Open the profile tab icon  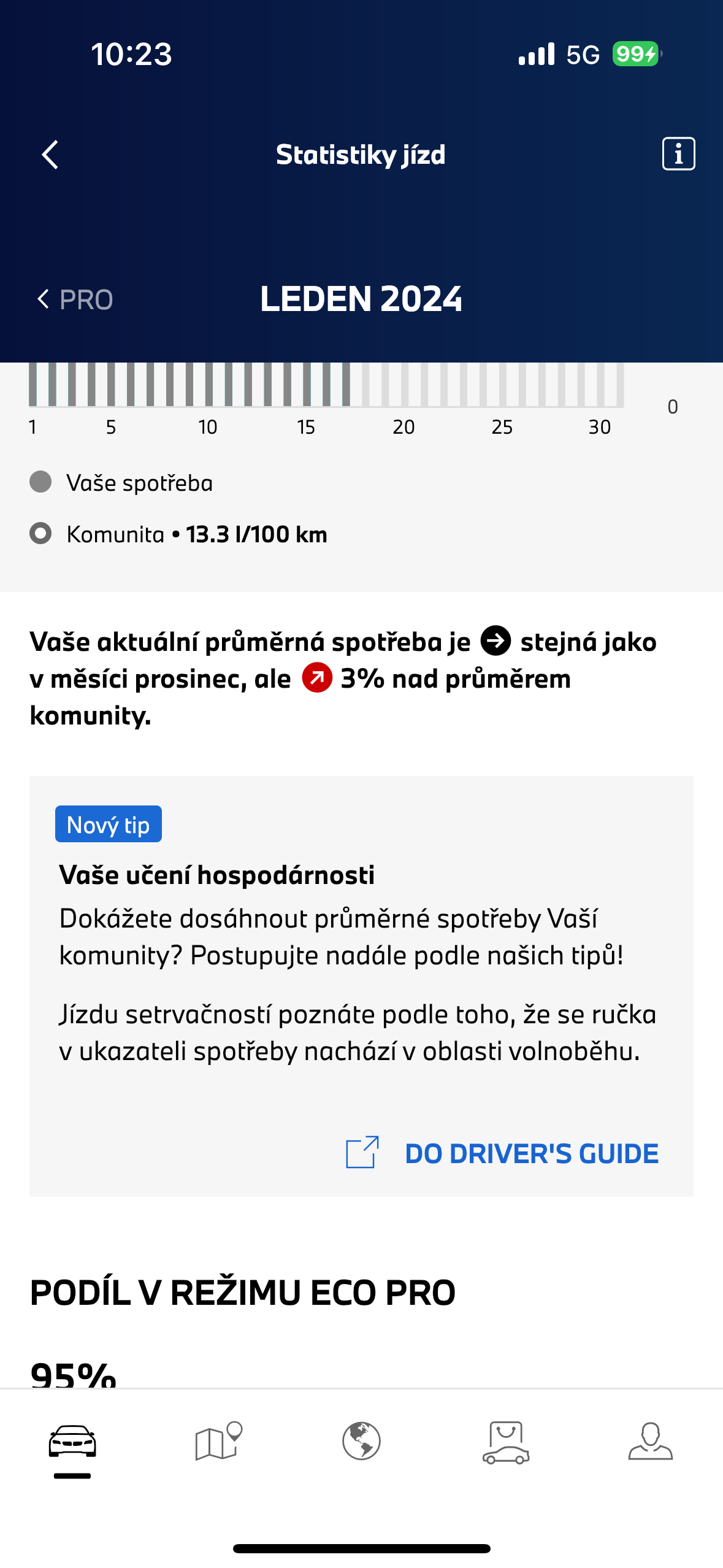click(x=650, y=1442)
